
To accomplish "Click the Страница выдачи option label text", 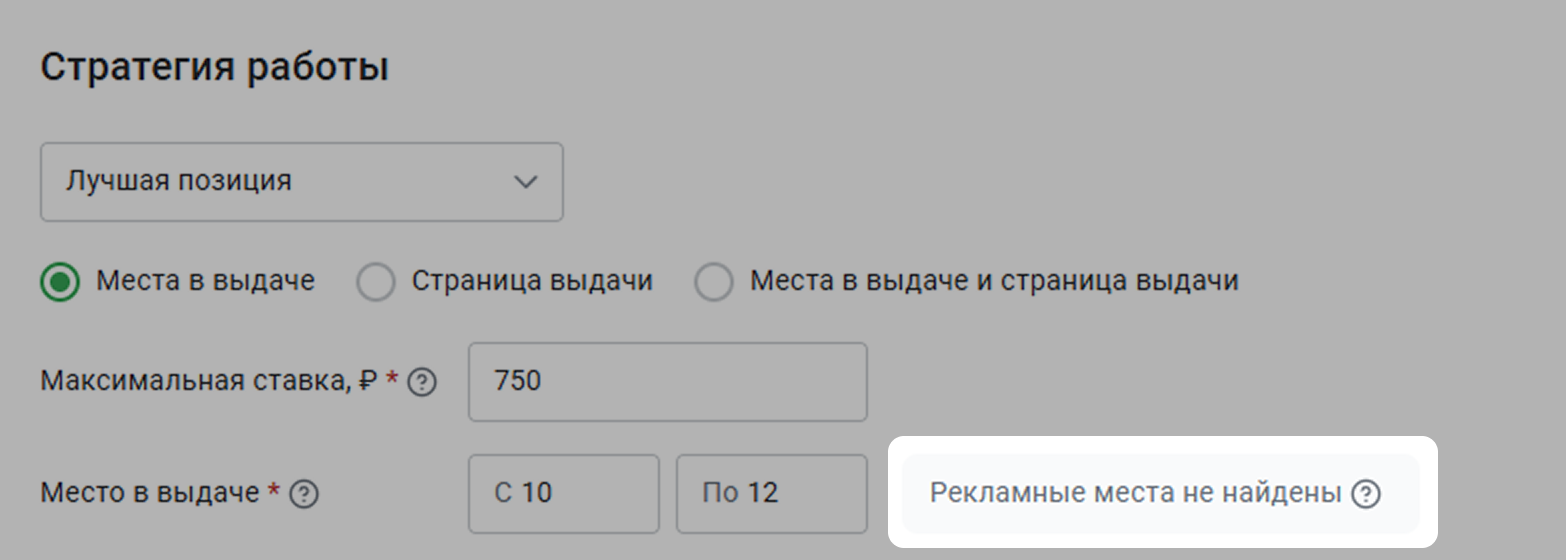I will click(x=532, y=282).
